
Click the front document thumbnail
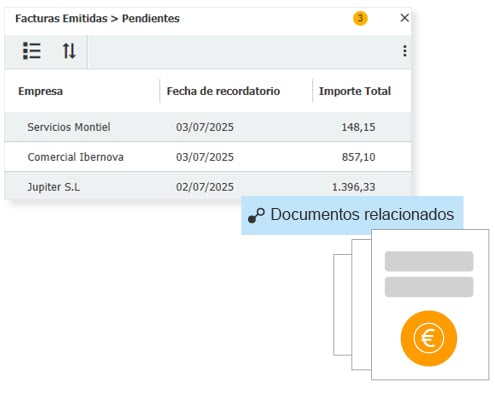430,305
